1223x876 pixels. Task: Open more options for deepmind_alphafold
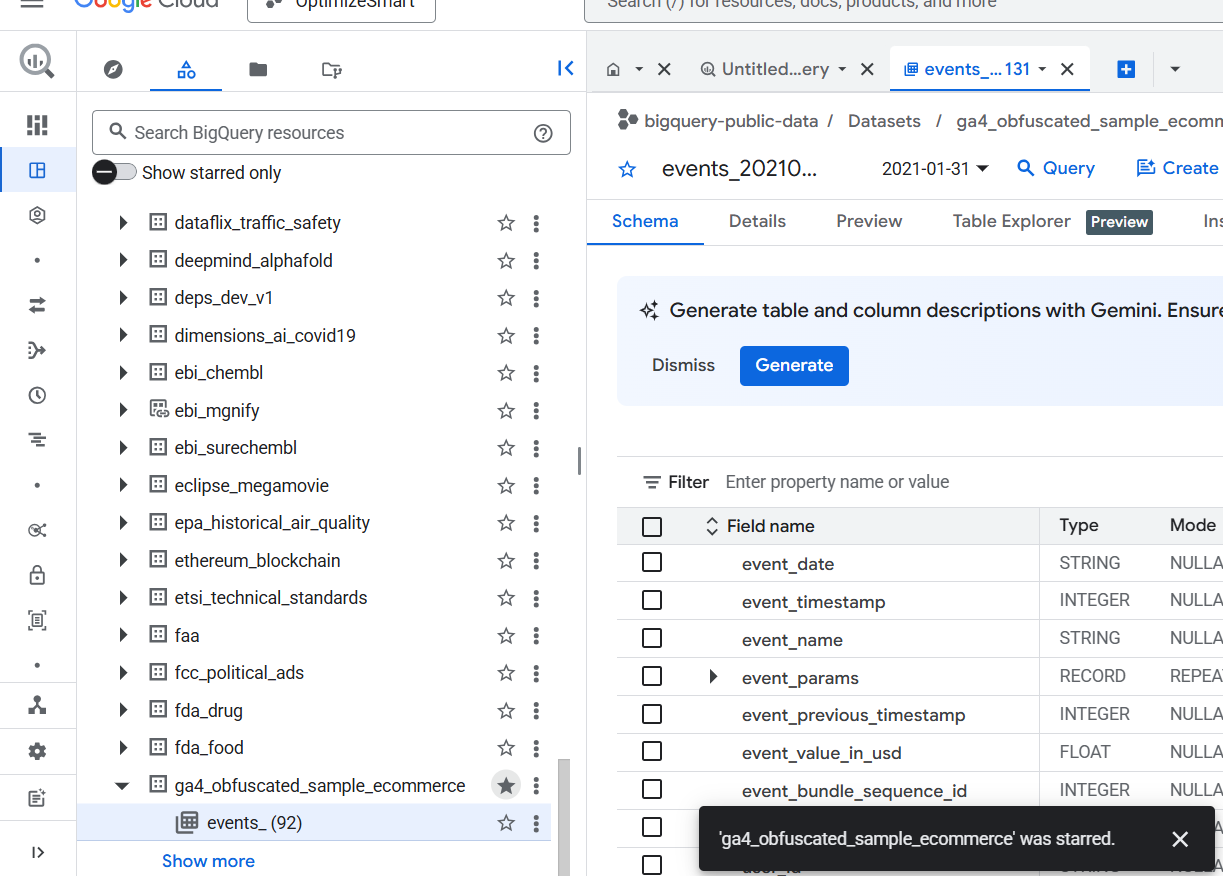[x=536, y=261]
